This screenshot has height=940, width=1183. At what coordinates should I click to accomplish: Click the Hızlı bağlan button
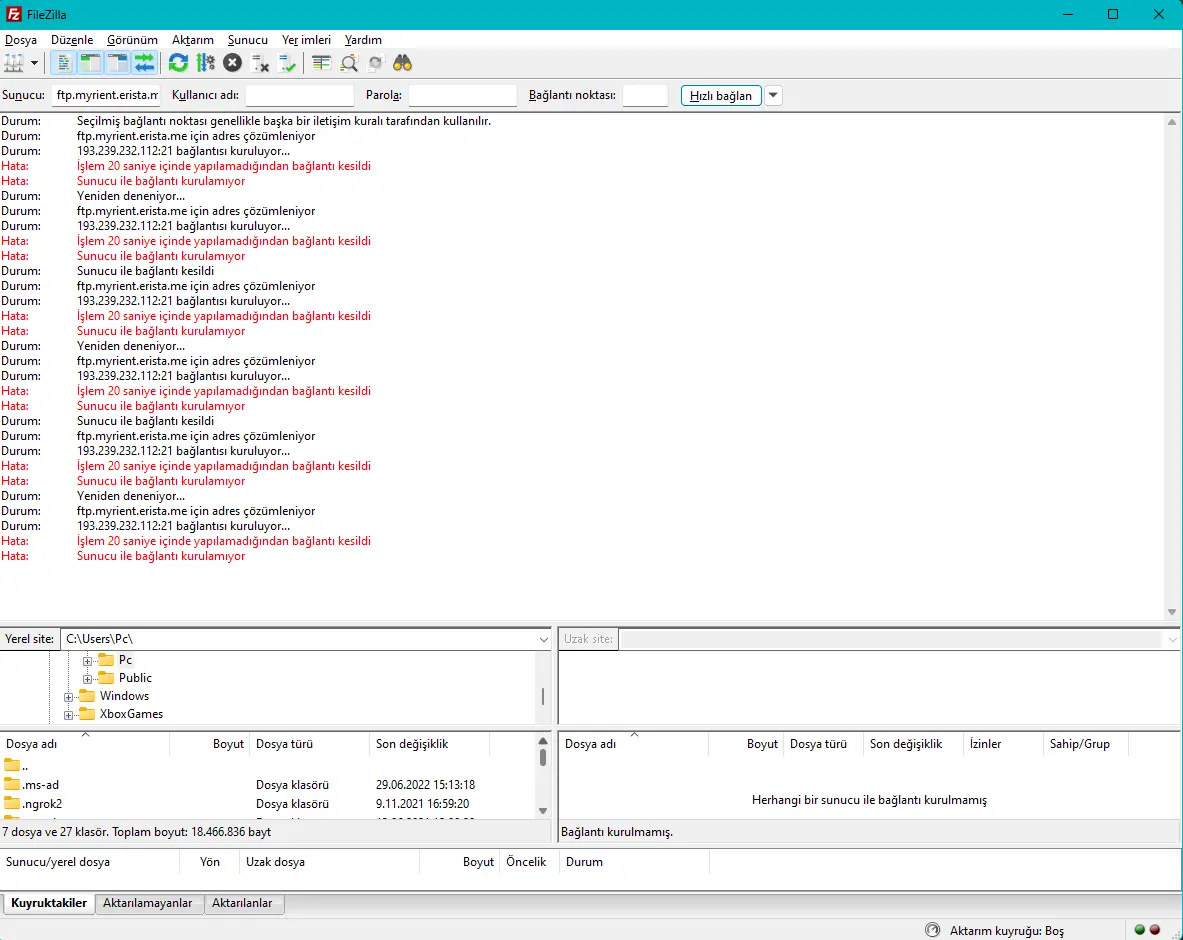coord(721,96)
